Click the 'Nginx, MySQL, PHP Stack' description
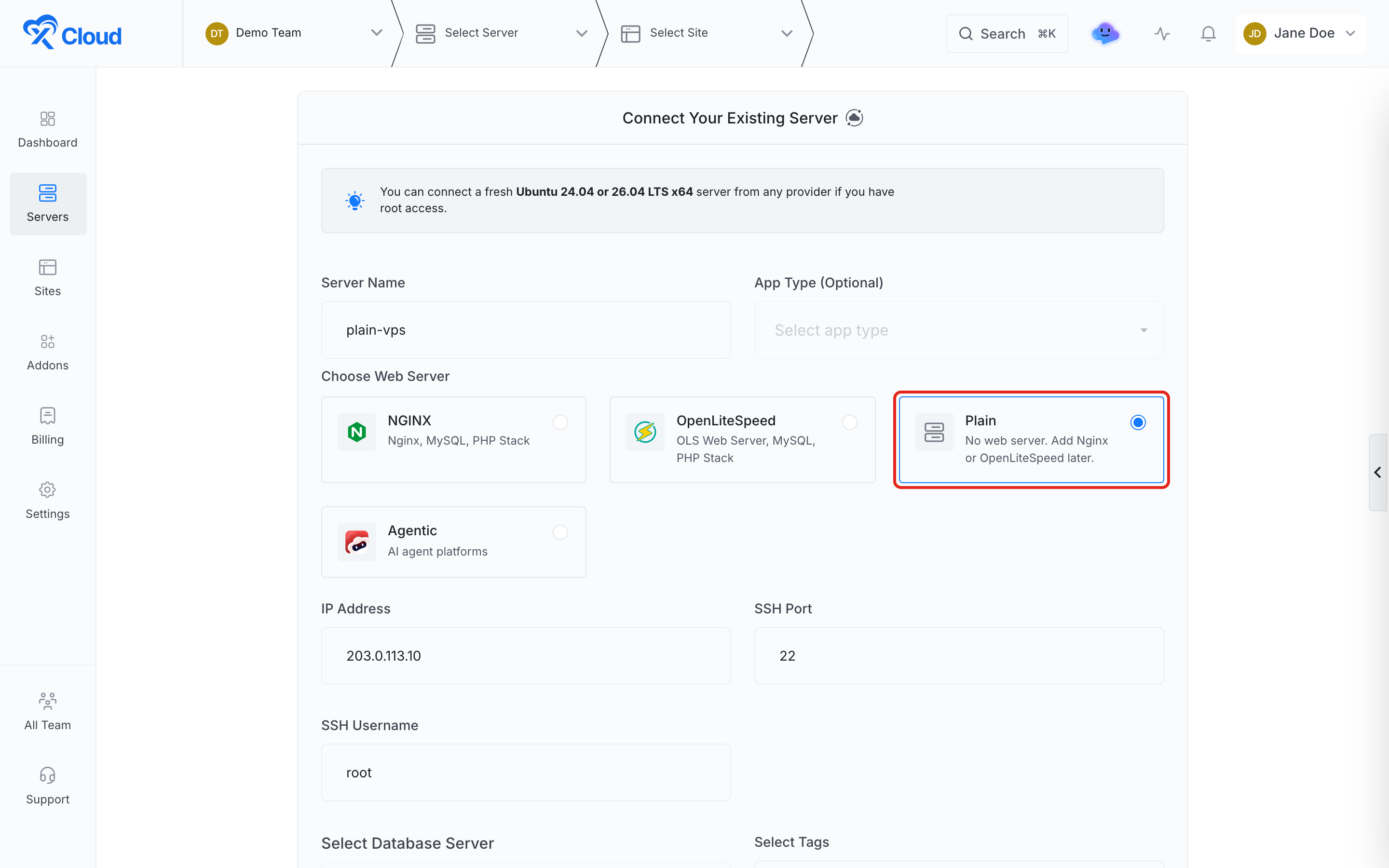Image resolution: width=1389 pixels, height=868 pixels. (x=459, y=440)
